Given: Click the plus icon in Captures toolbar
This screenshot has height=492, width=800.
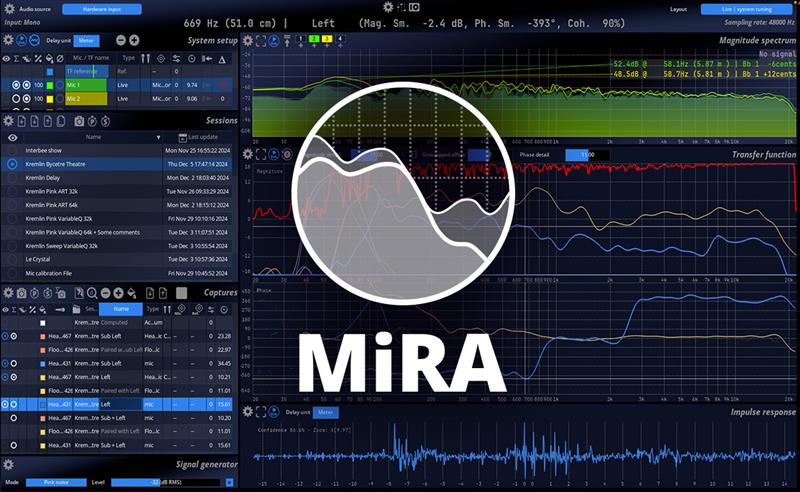Looking at the screenshot, I should pyautogui.click(x=118, y=293).
